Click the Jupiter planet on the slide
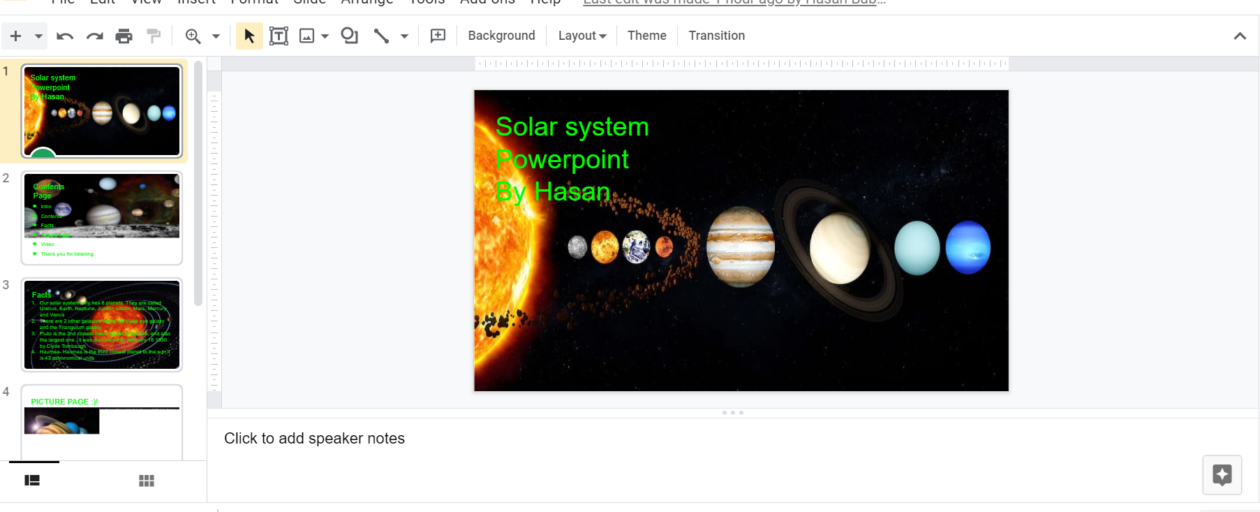Screen dimensions: 1260x512 point(740,247)
